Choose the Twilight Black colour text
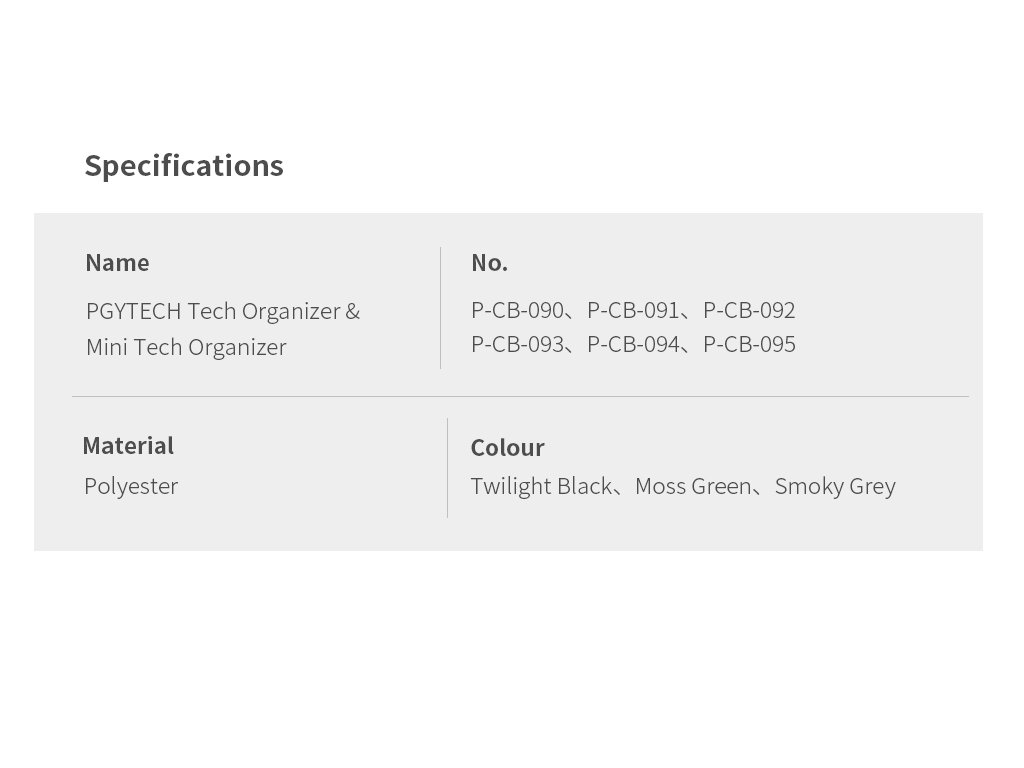The height and width of the screenshot is (768, 1024). point(541,486)
